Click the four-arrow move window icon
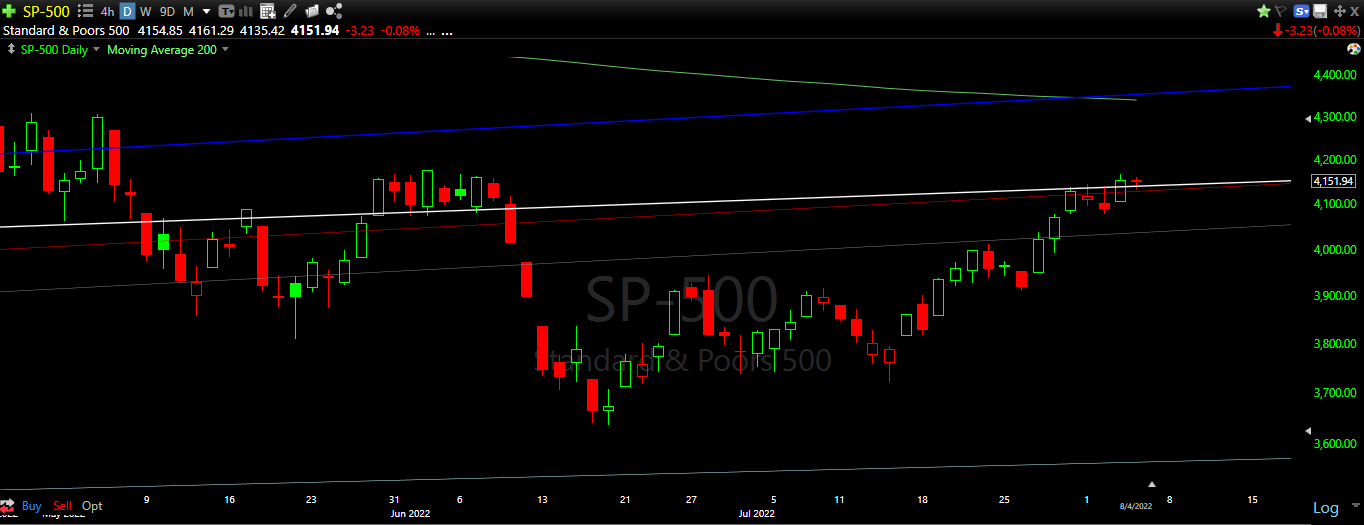The height and width of the screenshot is (525, 1364). pos(1340,11)
